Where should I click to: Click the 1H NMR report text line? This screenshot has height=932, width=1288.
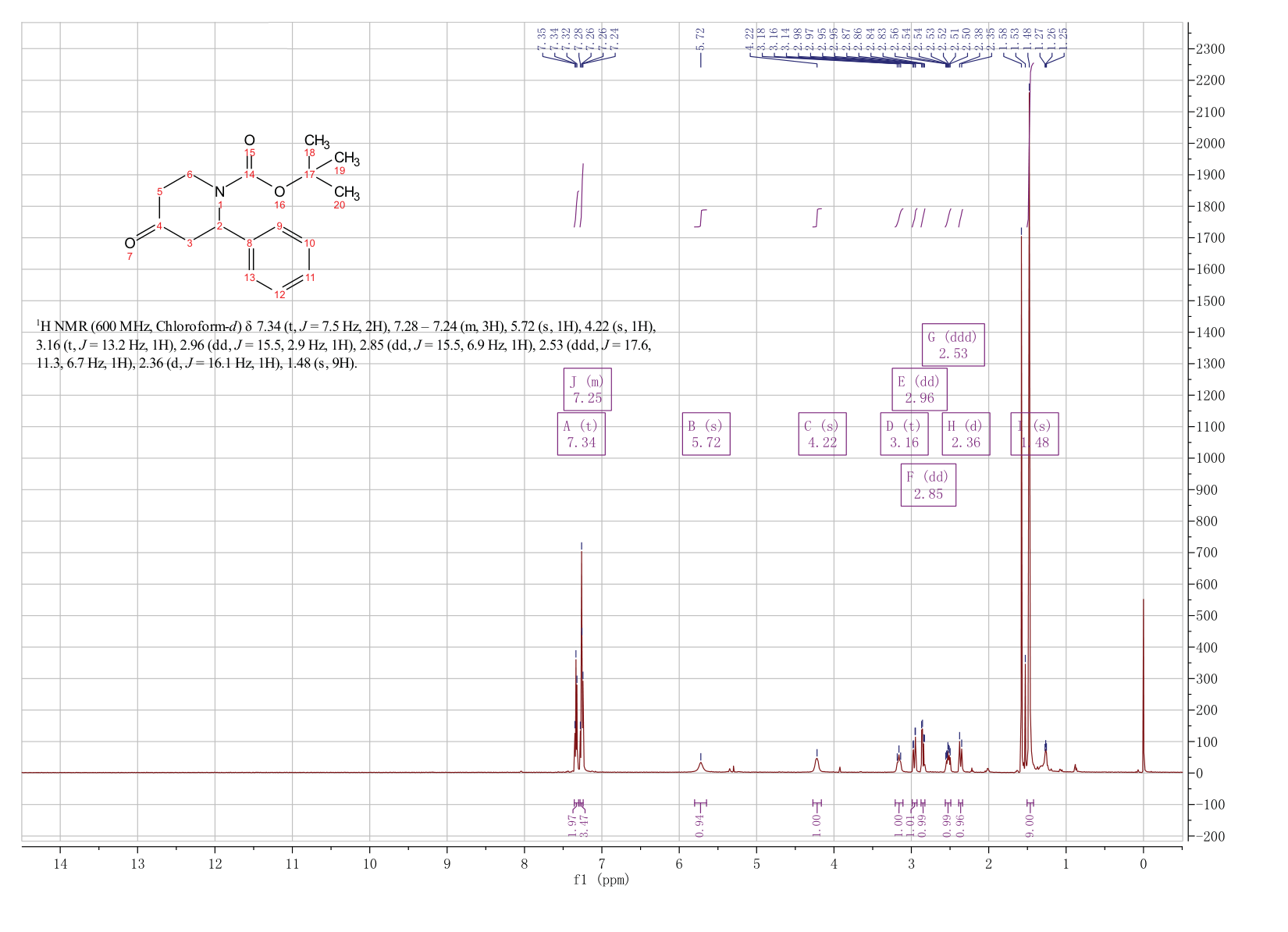[x=347, y=344]
